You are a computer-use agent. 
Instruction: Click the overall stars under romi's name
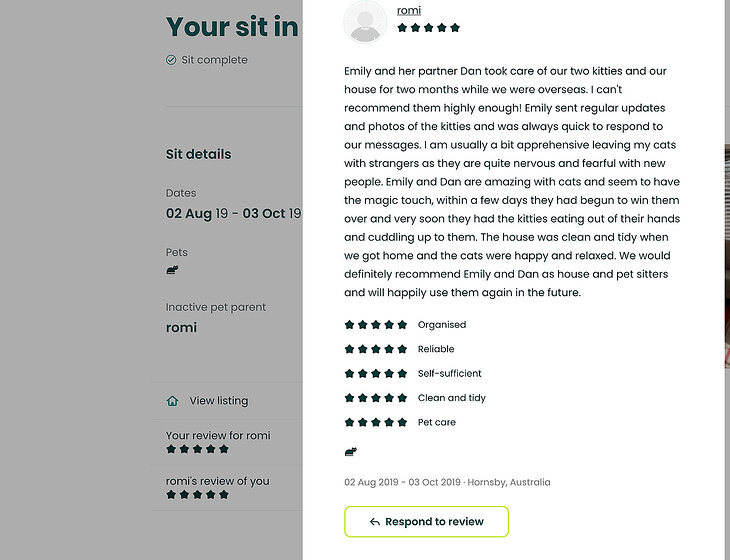click(428, 28)
